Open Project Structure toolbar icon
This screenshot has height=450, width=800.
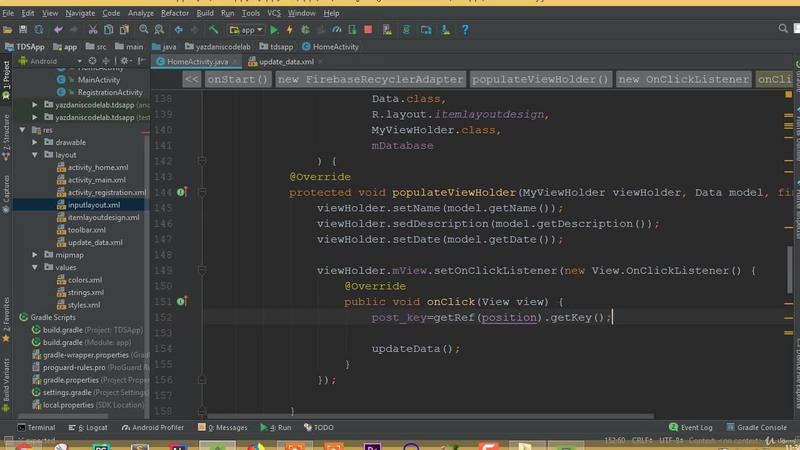pos(426,30)
